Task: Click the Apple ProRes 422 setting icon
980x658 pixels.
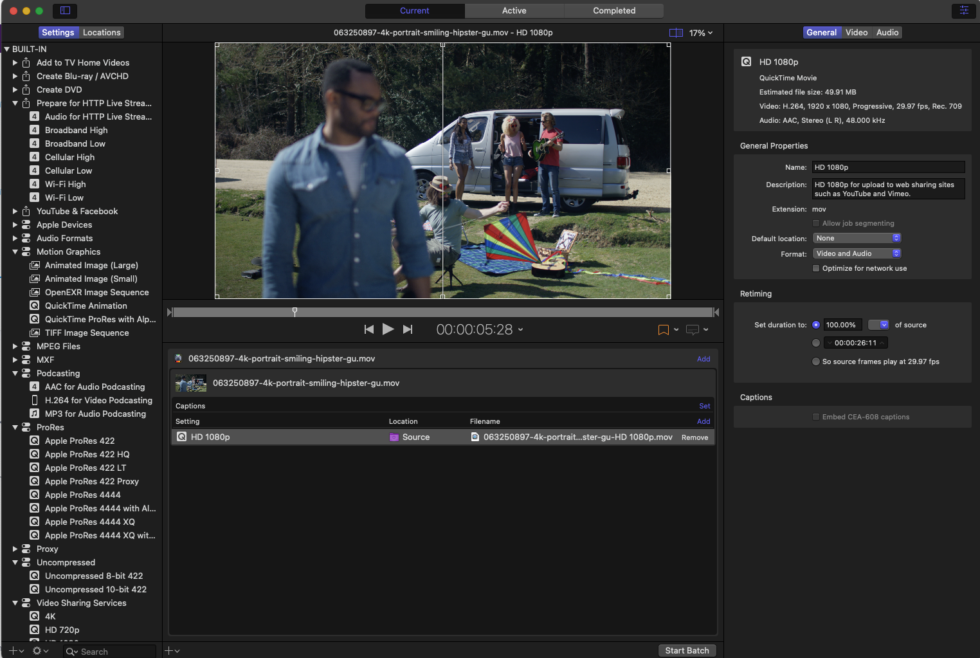Action: click(35, 441)
